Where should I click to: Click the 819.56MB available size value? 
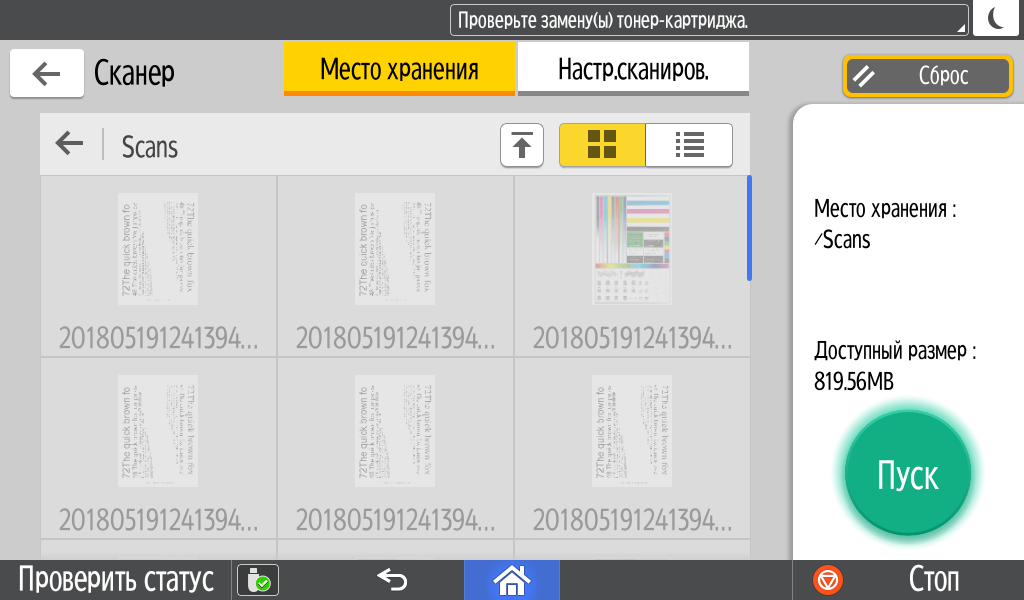point(853,381)
